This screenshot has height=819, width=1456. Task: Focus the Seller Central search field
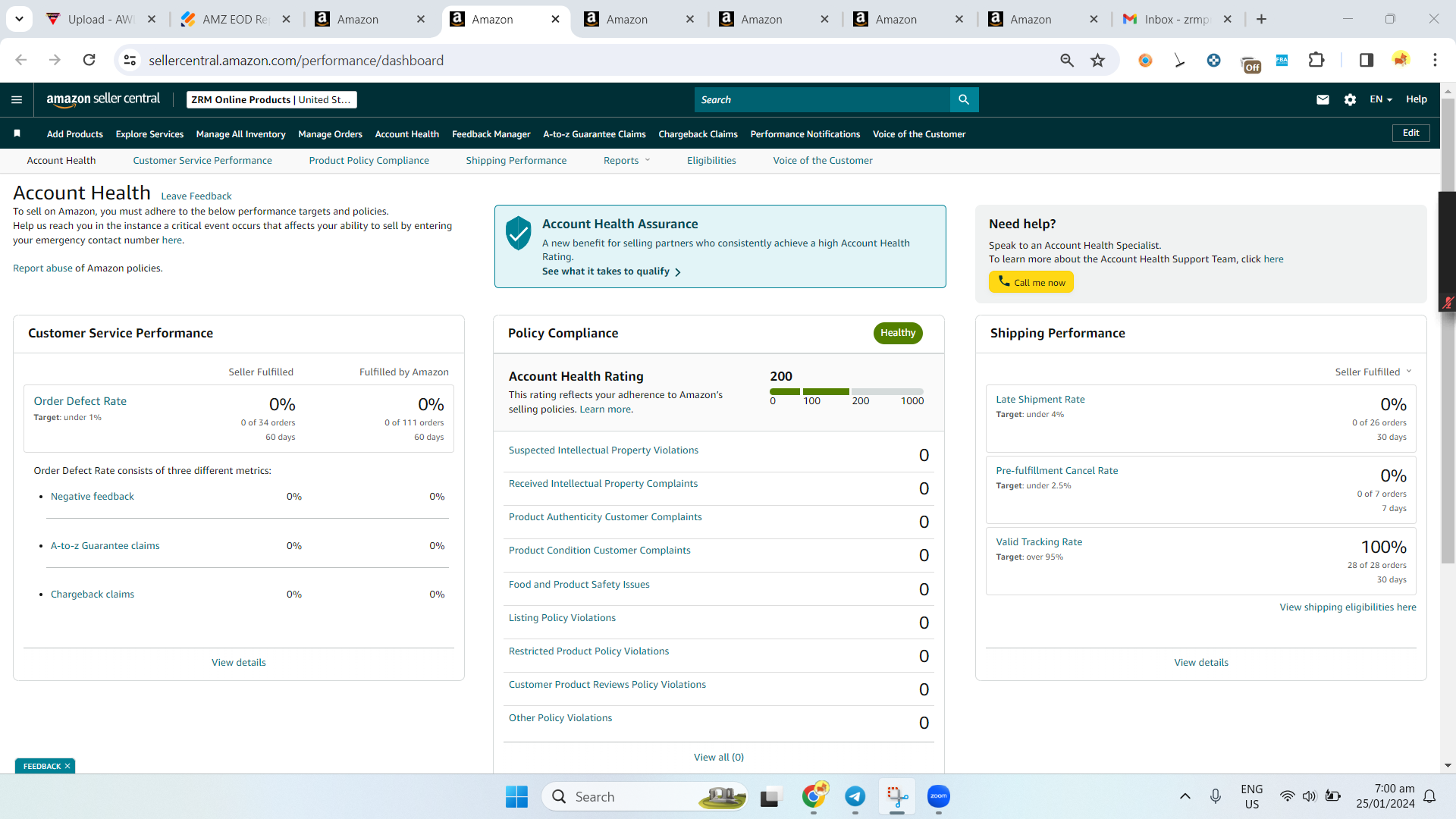click(x=822, y=99)
